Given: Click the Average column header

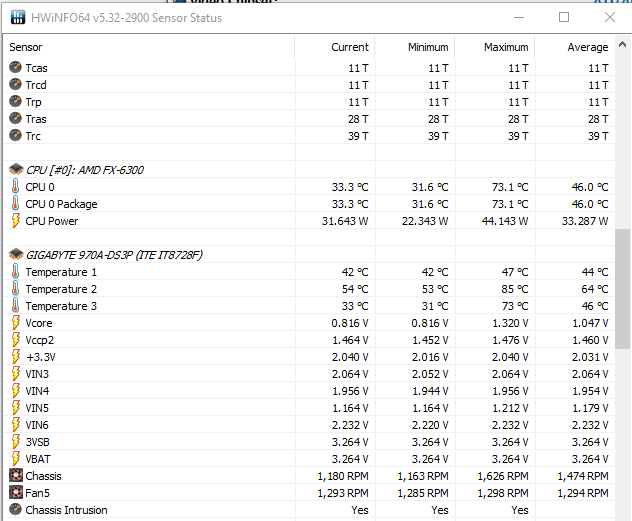Looking at the screenshot, I should tap(575, 47).
